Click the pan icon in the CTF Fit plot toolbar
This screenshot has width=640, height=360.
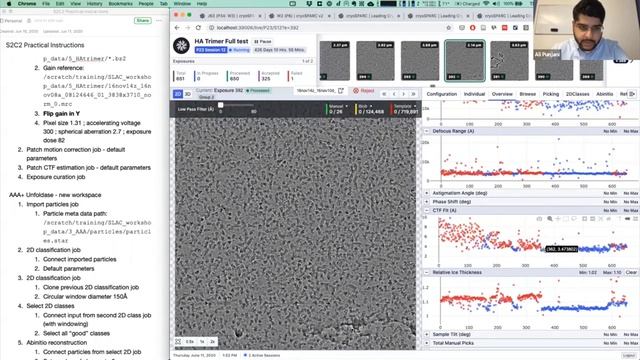(558, 219)
